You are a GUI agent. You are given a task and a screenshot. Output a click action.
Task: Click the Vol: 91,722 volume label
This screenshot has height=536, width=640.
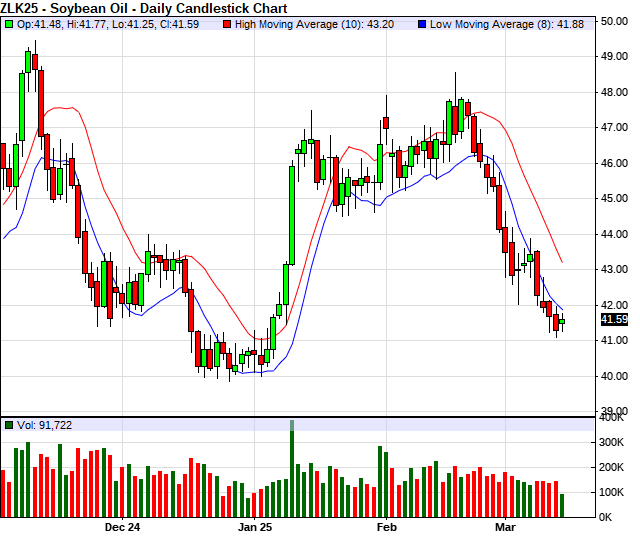tap(44, 425)
